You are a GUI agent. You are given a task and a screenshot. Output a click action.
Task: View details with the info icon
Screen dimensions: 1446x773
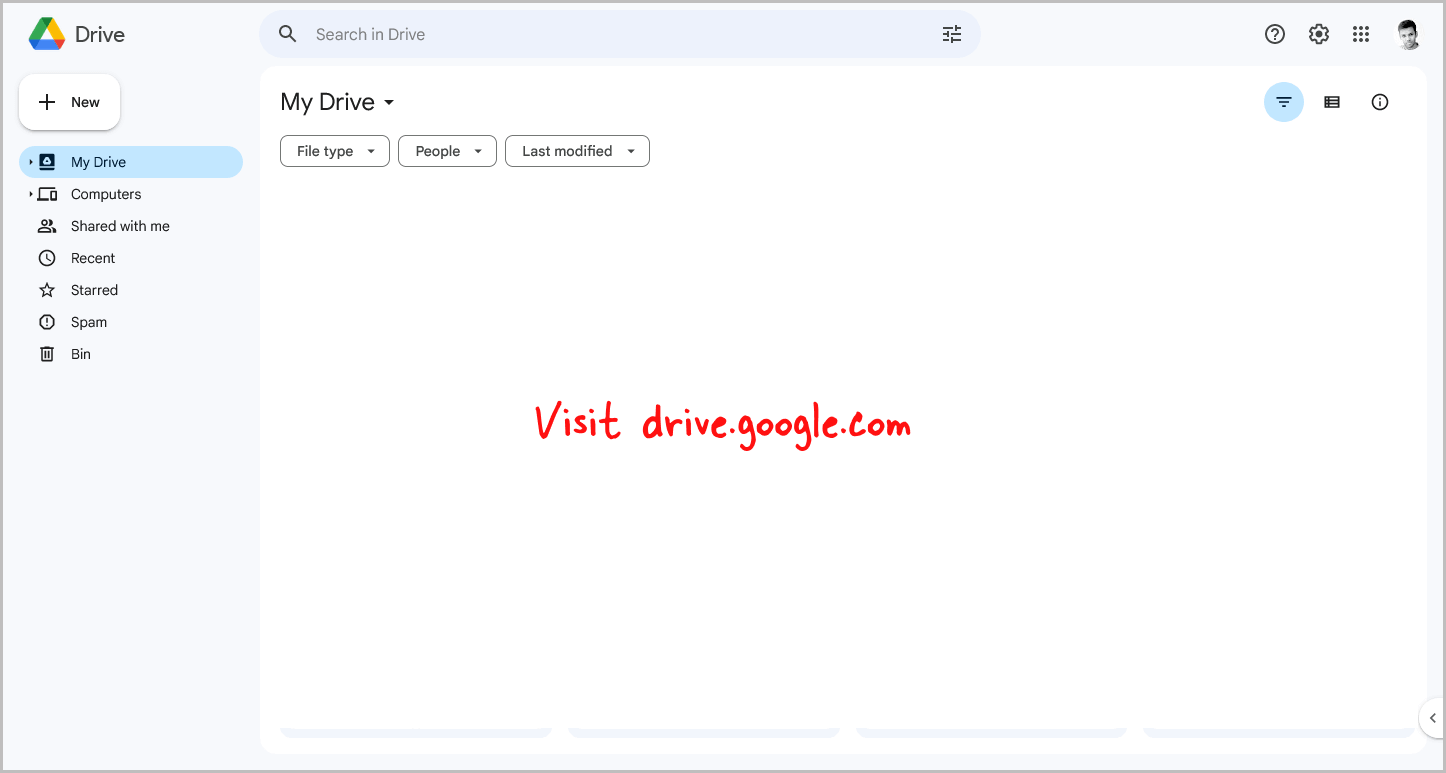coord(1380,101)
